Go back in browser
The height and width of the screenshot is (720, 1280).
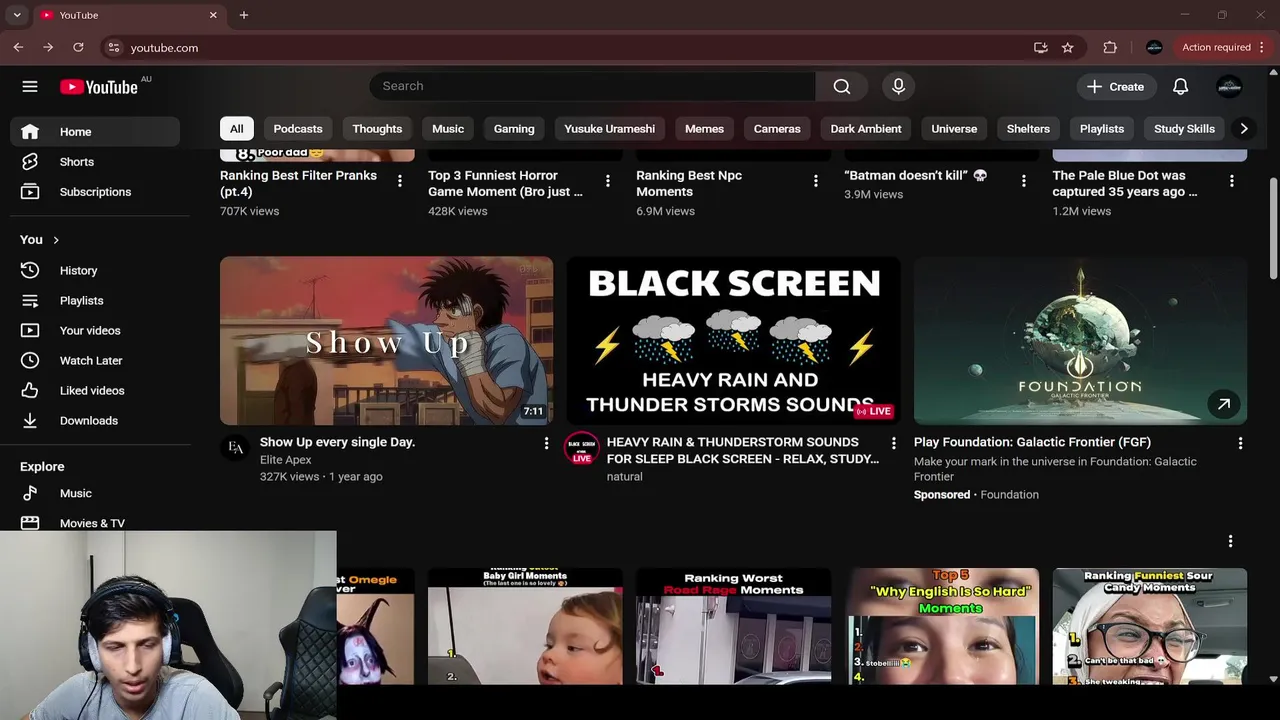pyautogui.click(x=18, y=47)
